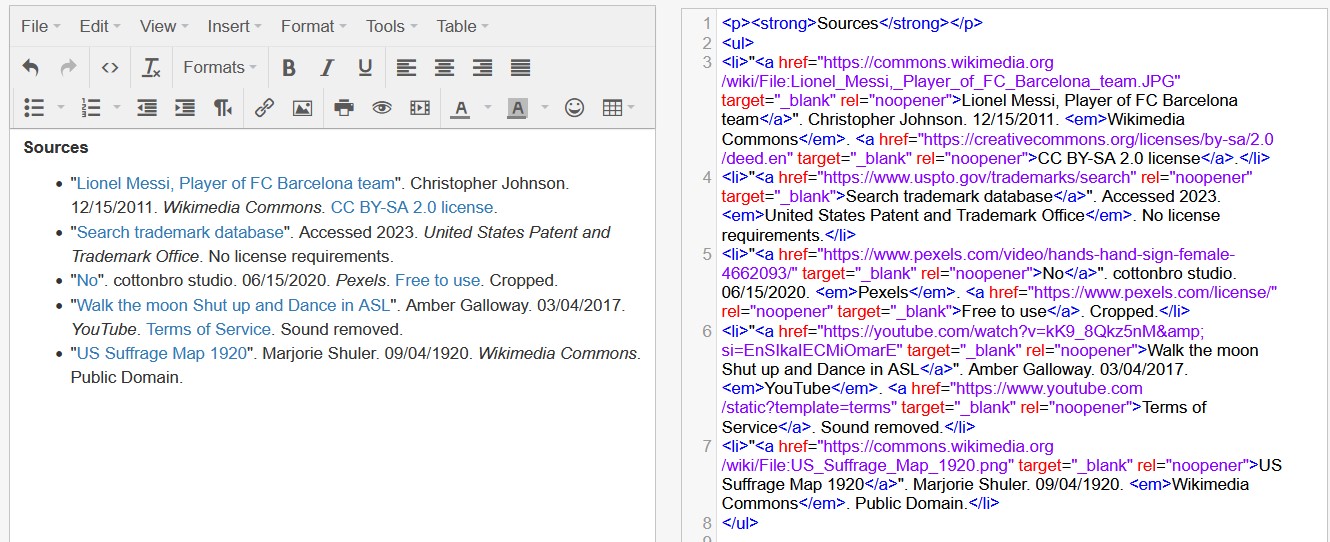Open the Insert menu
The height and width of the screenshot is (542, 1330).
point(234,26)
